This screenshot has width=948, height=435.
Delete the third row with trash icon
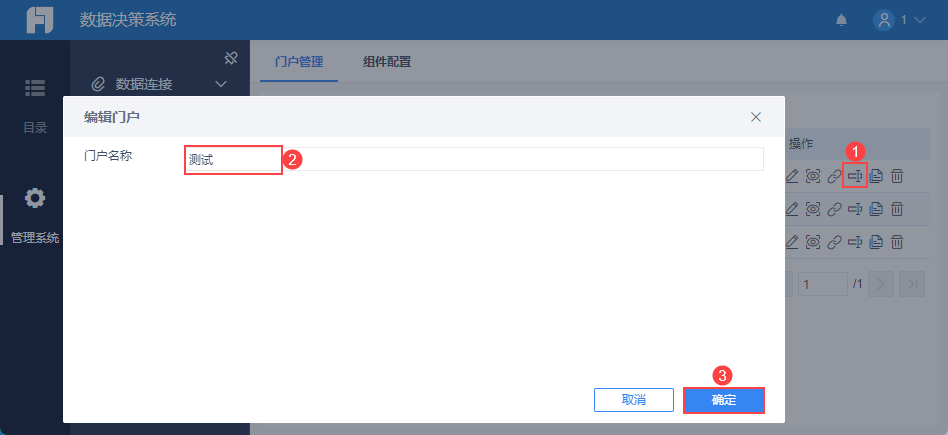pyautogui.click(x=898, y=243)
